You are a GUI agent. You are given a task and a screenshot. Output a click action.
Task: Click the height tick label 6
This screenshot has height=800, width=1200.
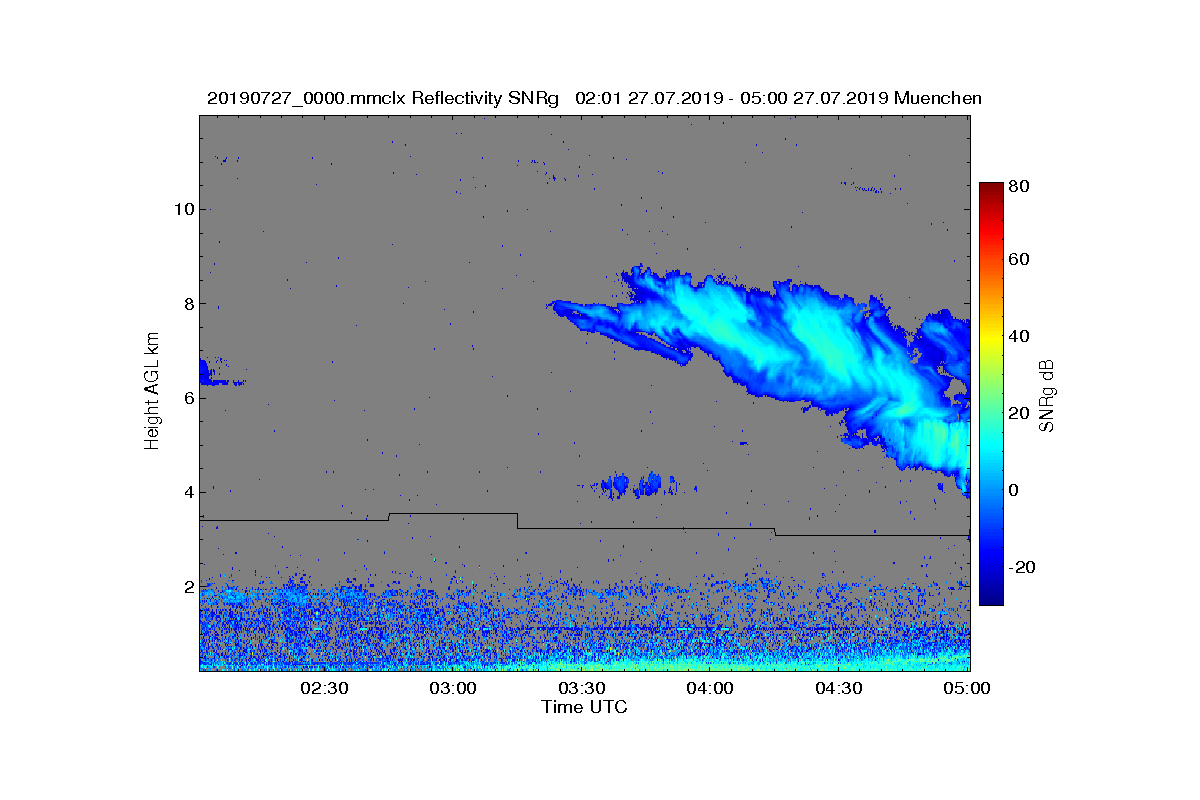pos(188,398)
